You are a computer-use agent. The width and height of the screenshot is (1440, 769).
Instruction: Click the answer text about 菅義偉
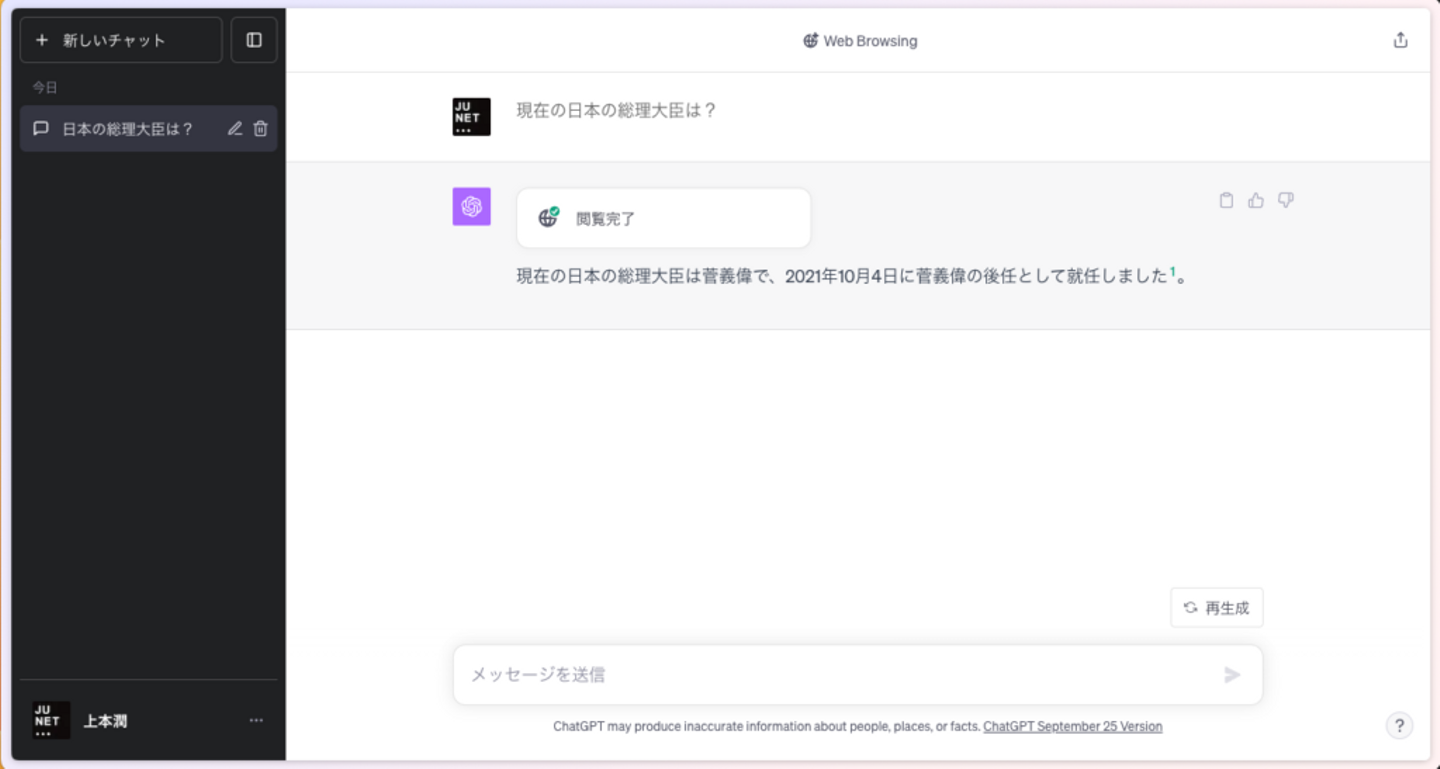(852, 276)
